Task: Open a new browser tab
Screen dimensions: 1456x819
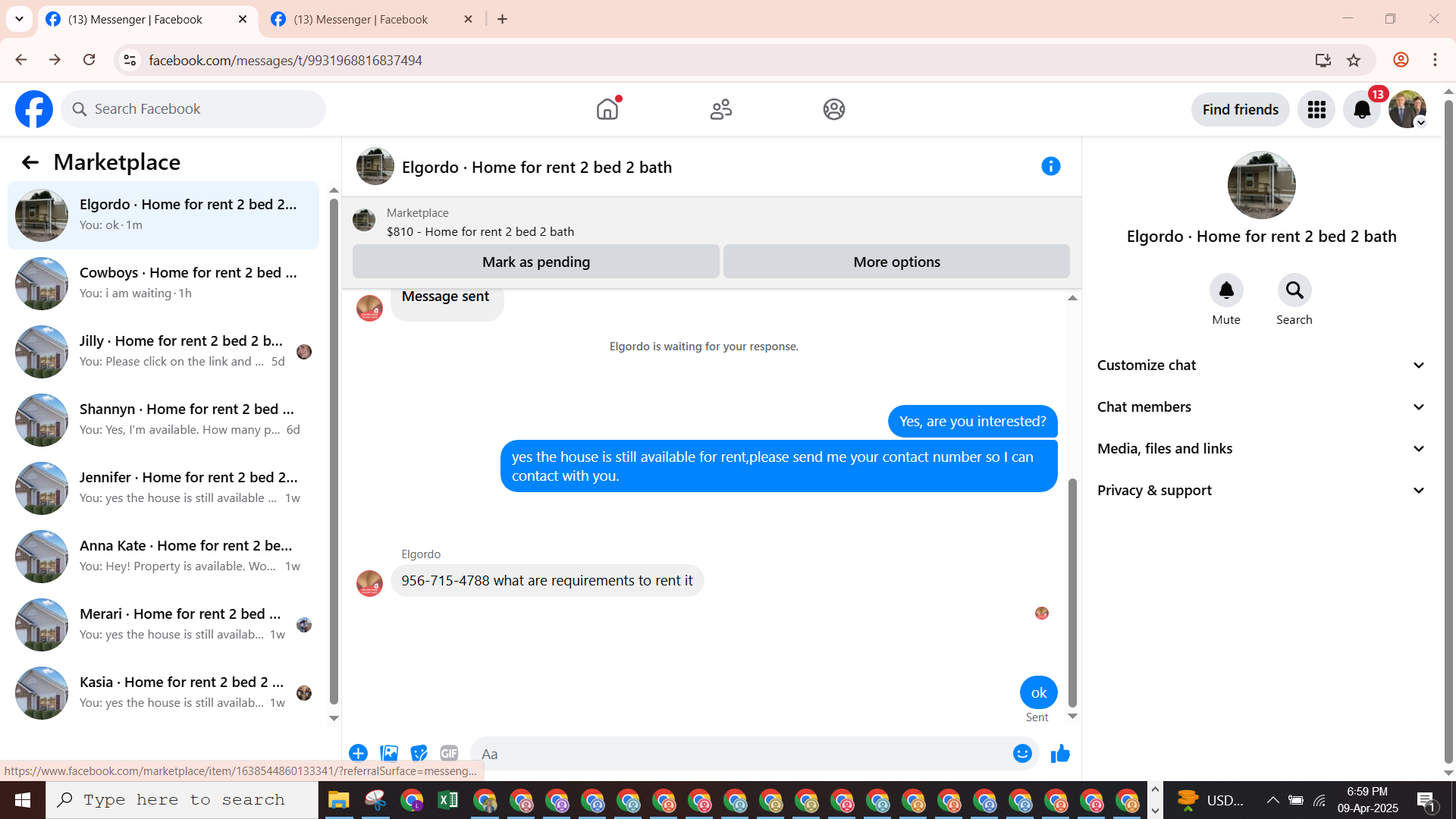Action: tap(502, 20)
